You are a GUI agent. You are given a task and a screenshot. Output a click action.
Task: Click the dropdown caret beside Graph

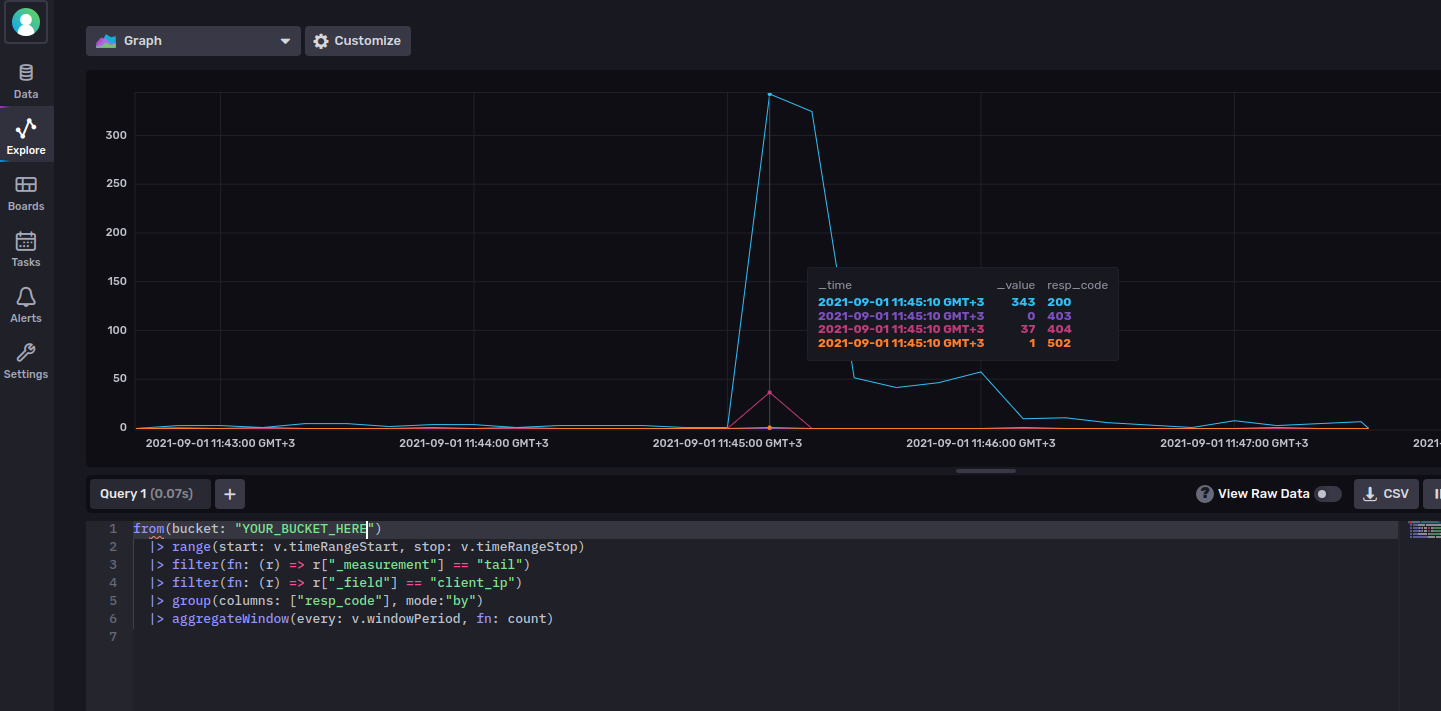pyautogui.click(x=285, y=41)
